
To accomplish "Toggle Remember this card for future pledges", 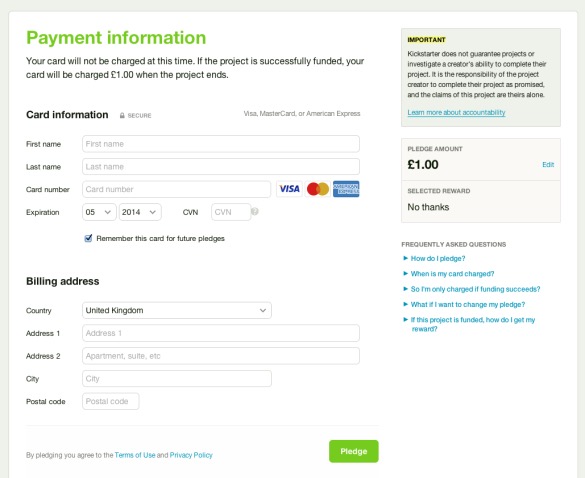I will pyautogui.click(x=88, y=238).
